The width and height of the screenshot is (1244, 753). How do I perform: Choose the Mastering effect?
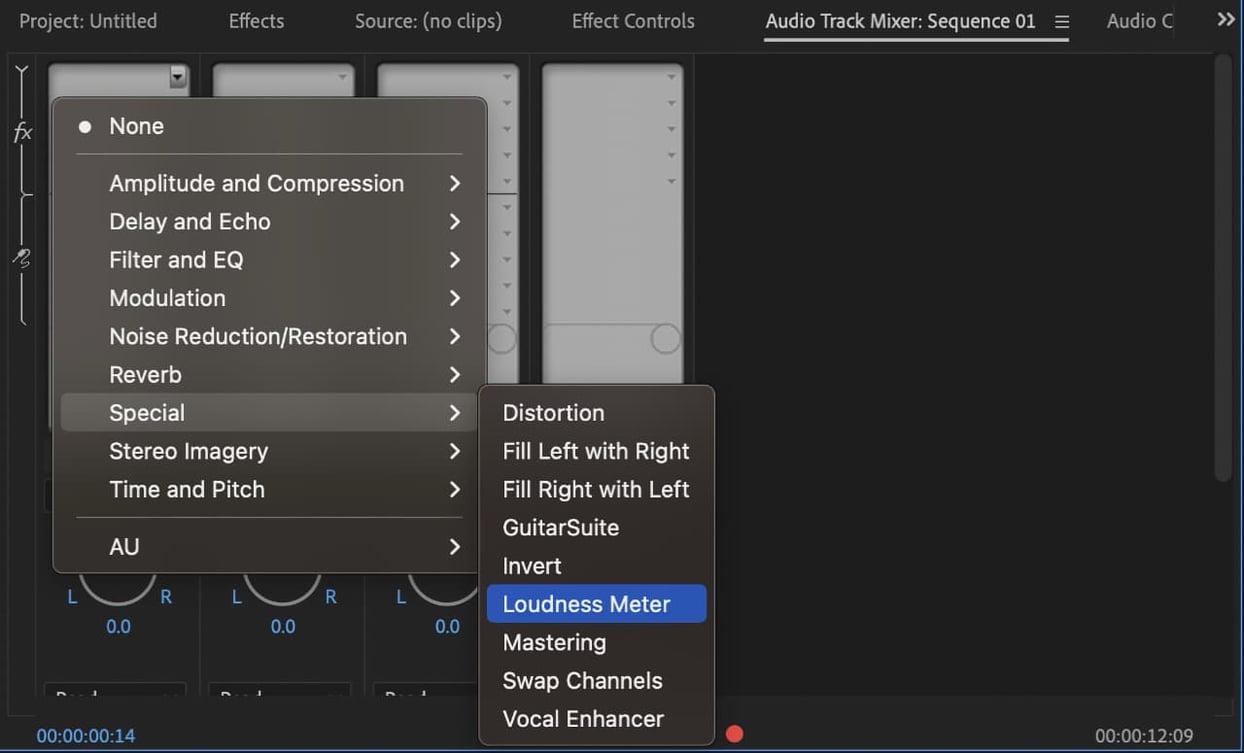555,642
